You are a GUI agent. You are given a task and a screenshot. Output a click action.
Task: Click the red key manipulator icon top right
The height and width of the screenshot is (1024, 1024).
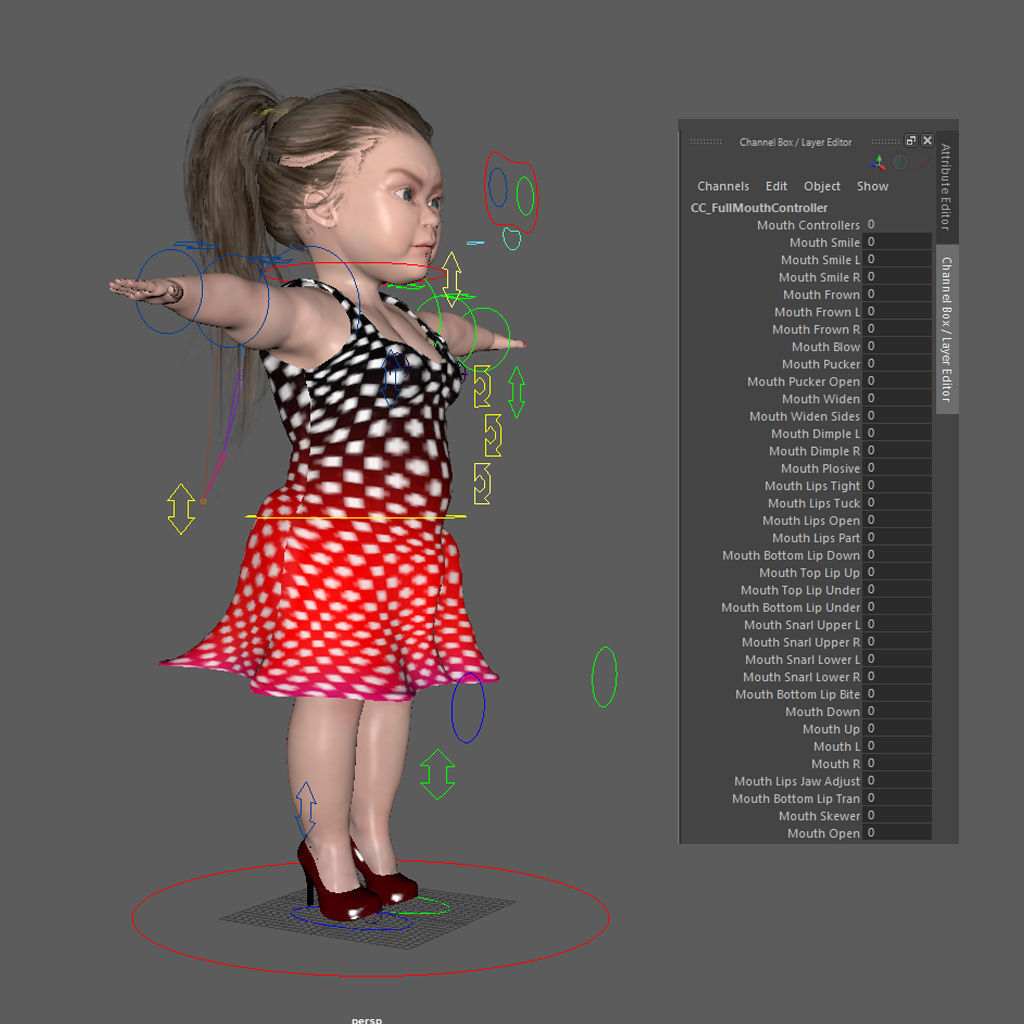922,164
